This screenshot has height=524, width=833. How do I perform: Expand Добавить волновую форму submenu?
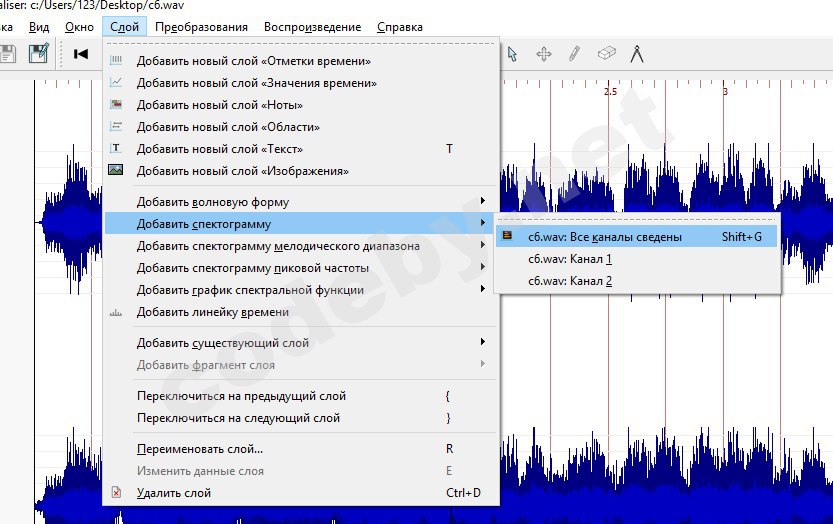(301, 202)
